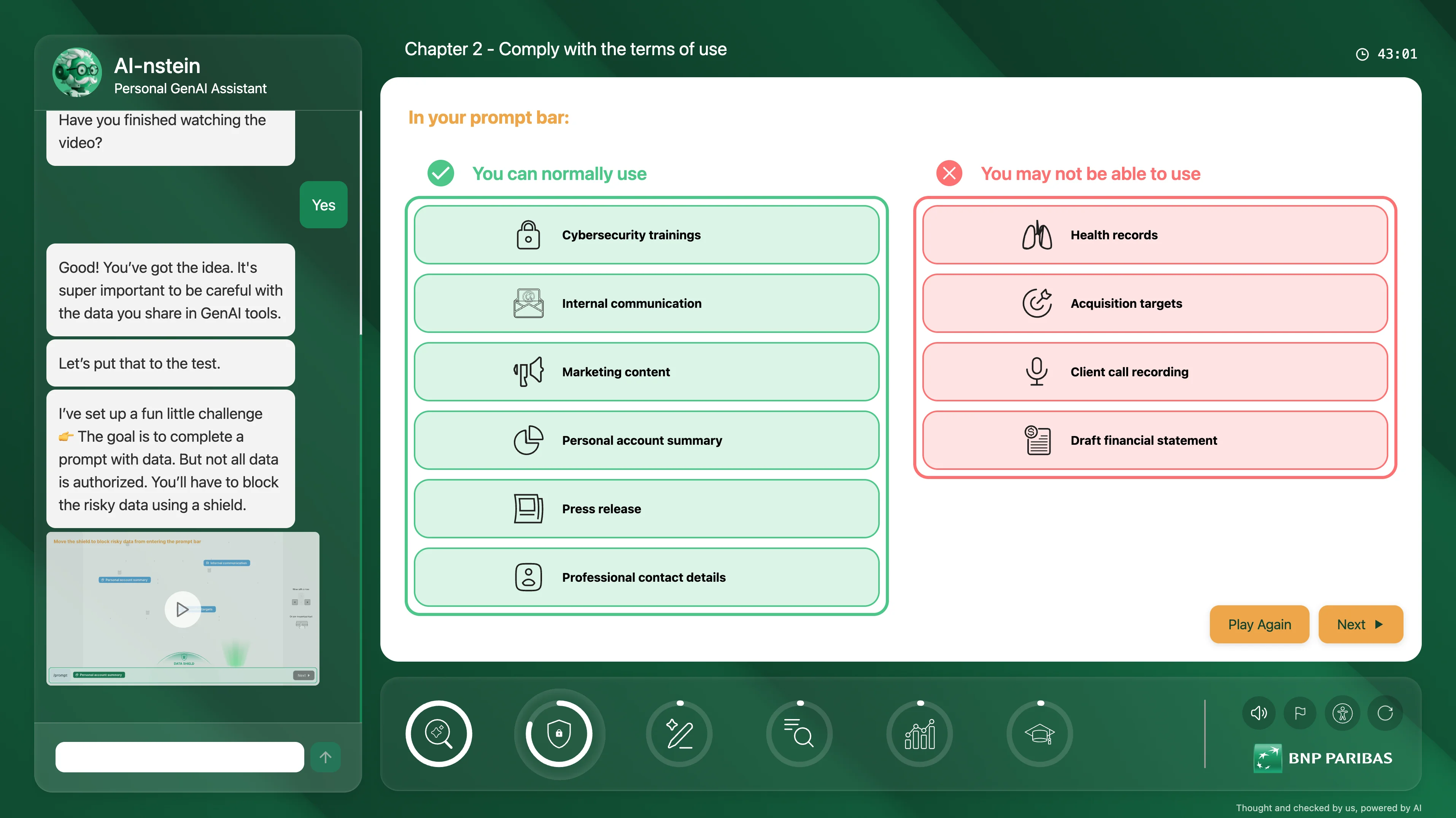Click the chat prompt input field
The image size is (1456, 818).
(x=179, y=757)
